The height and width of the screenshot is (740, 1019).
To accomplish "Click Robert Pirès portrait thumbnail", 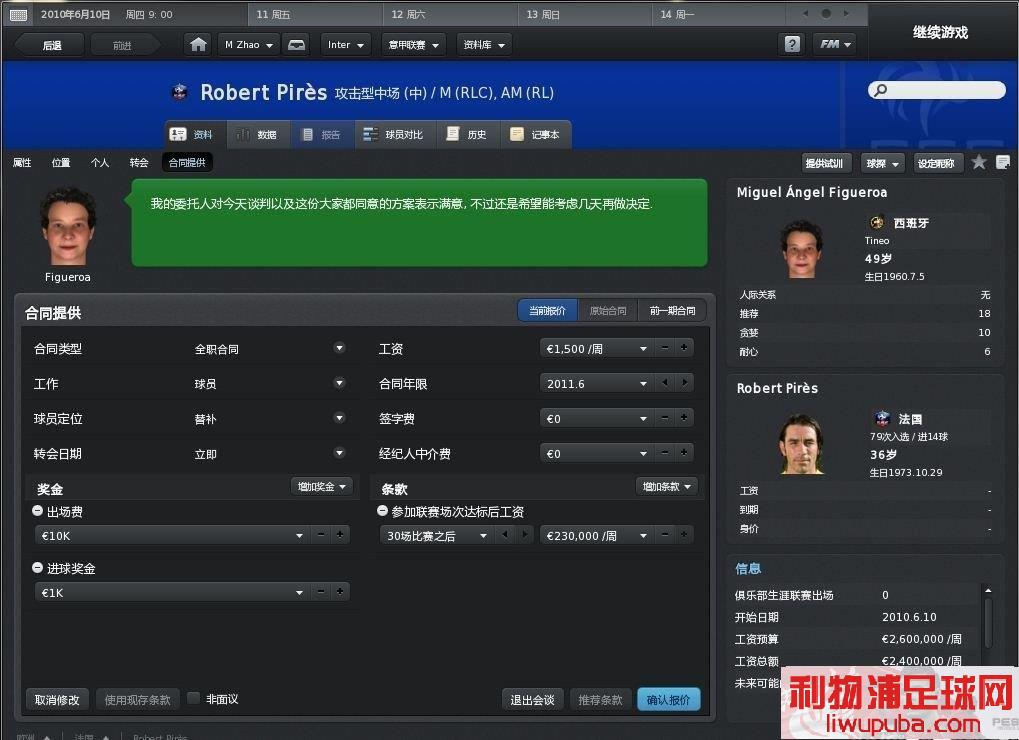I will [801, 444].
